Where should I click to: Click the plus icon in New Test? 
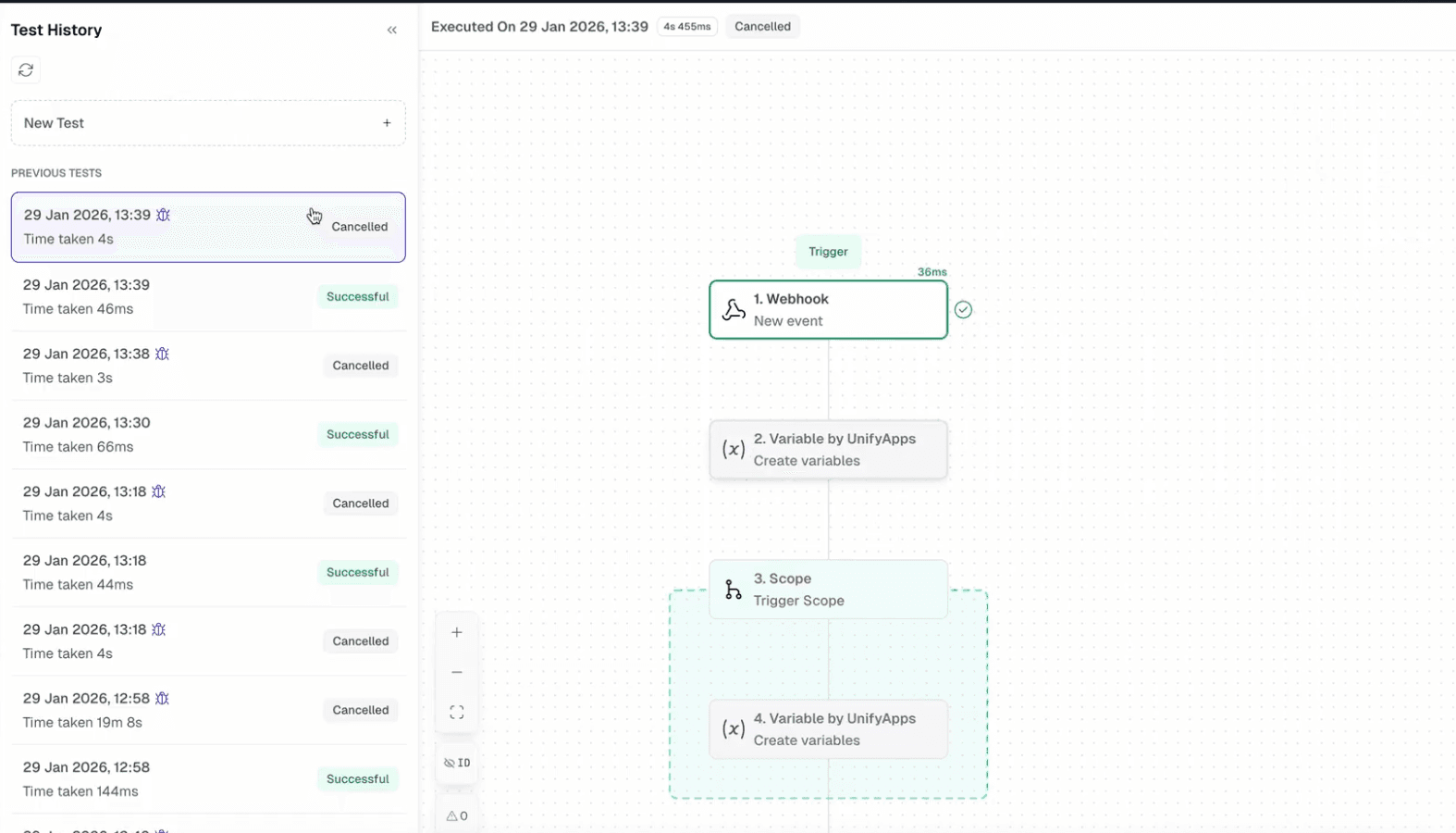coord(387,123)
